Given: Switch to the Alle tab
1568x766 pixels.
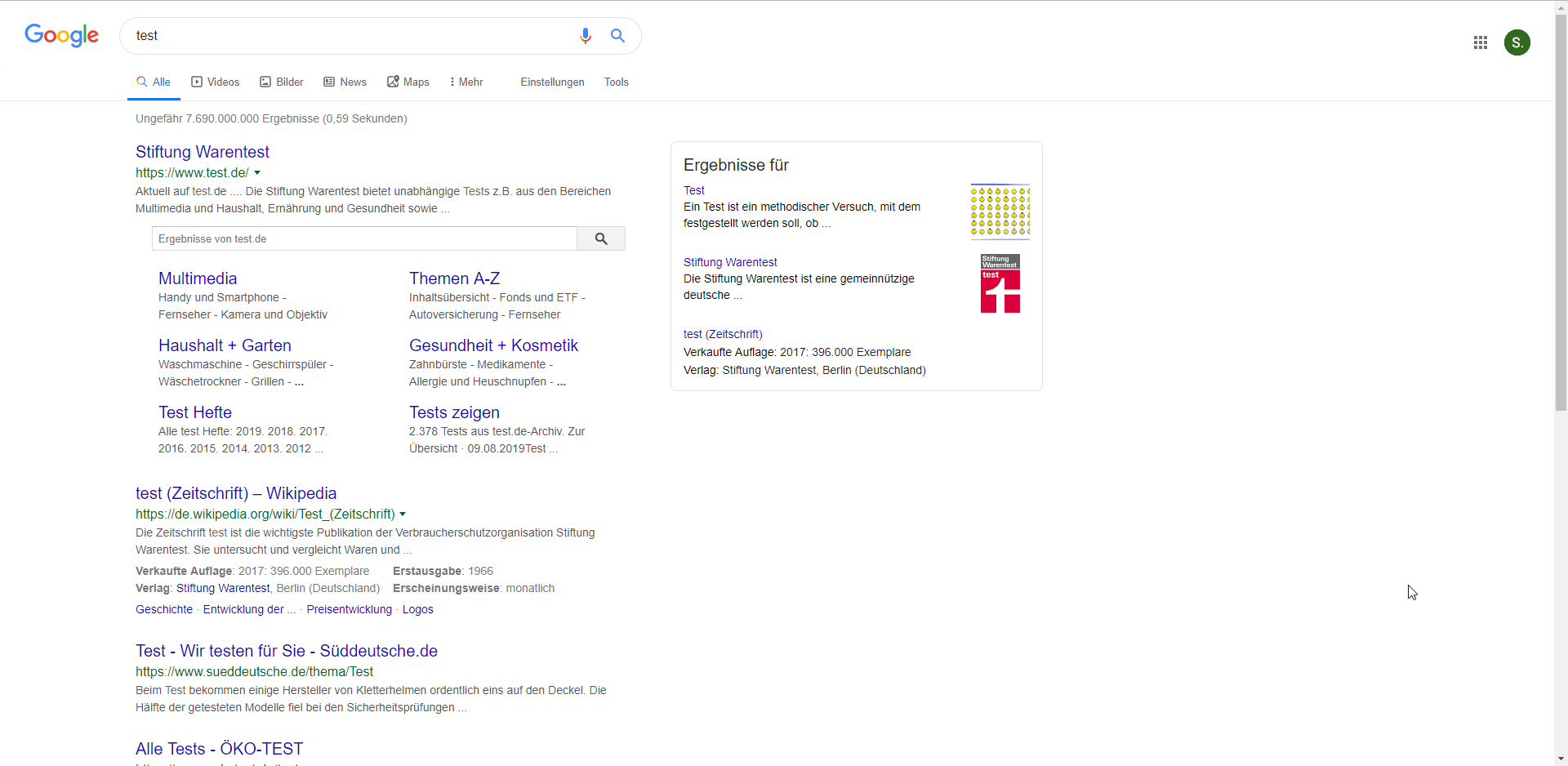Looking at the screenshot, I should click(x=154, y=82).
